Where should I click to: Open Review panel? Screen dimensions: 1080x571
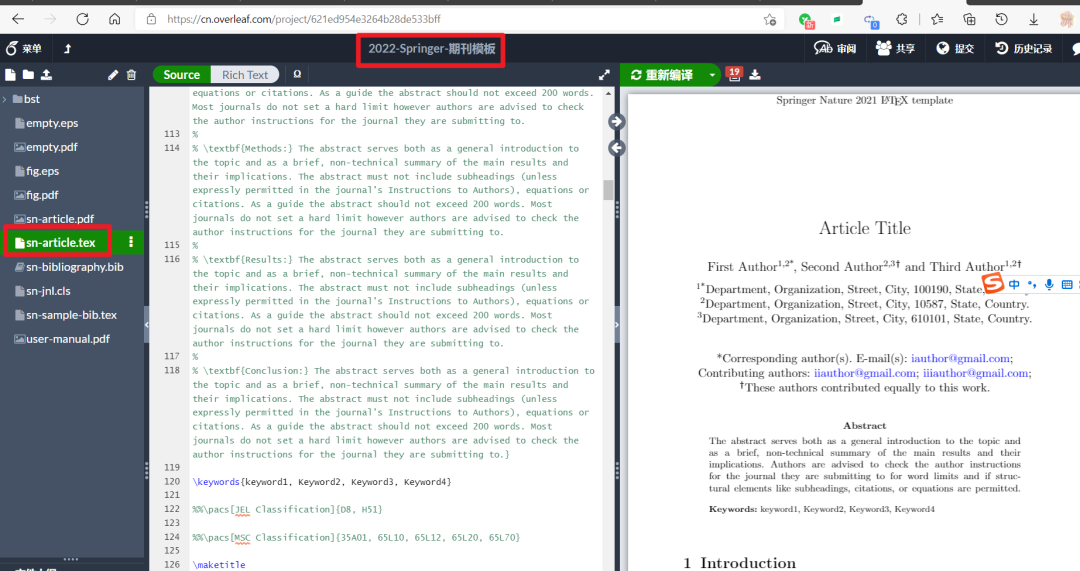pyautogui.click(x=835, y=48)
